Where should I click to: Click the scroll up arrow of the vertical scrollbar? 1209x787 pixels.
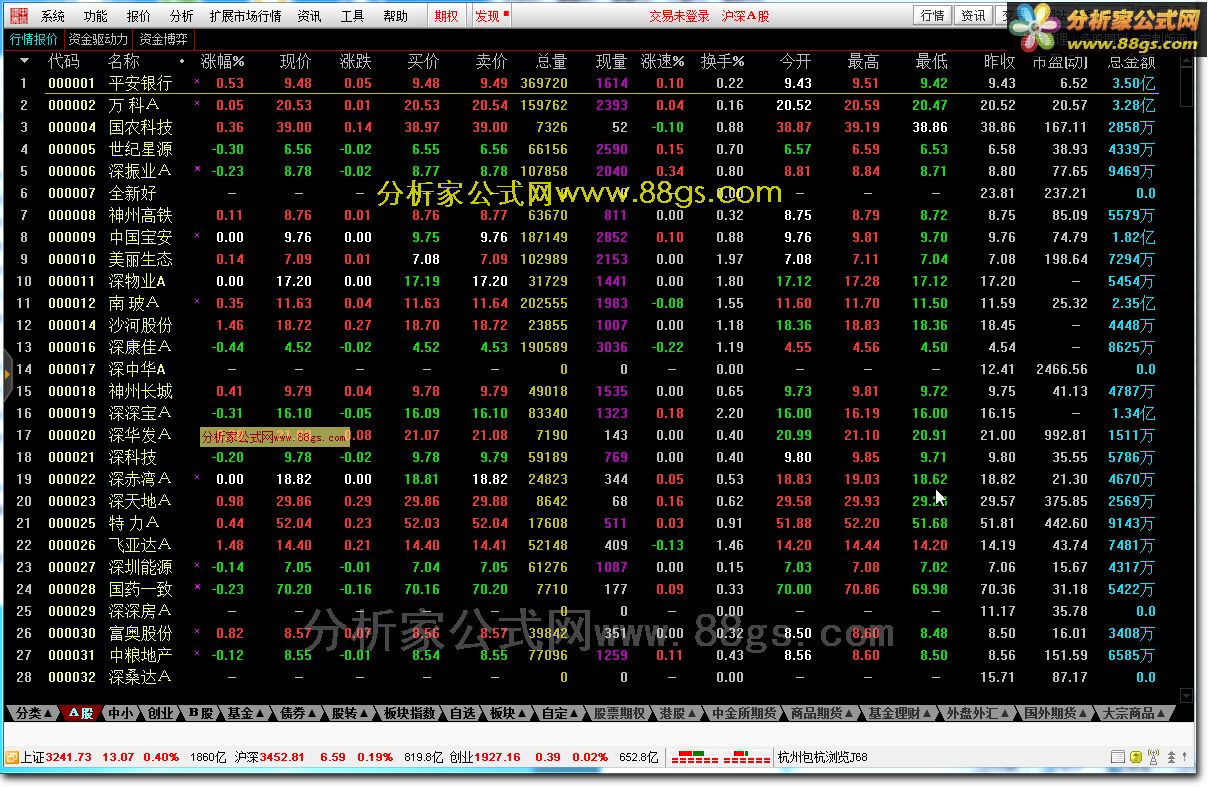(x=1186, y=60)
